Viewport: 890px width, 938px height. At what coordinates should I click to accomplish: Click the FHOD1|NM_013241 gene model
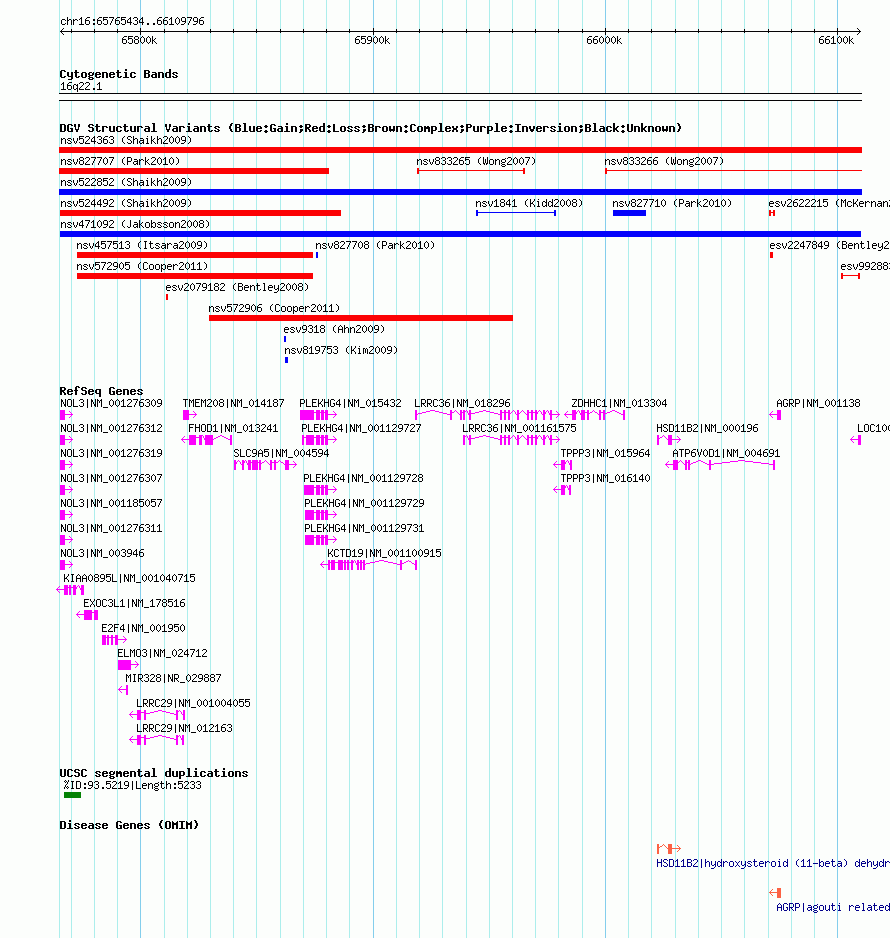(x=206, y=440)
